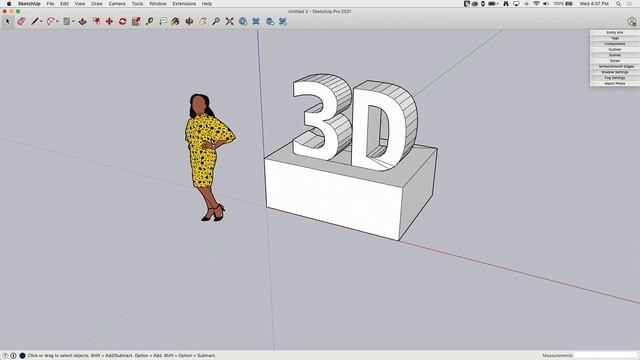Expand the Fog Settings panel
Screen dimensions: 640x360
click(615, 78)
